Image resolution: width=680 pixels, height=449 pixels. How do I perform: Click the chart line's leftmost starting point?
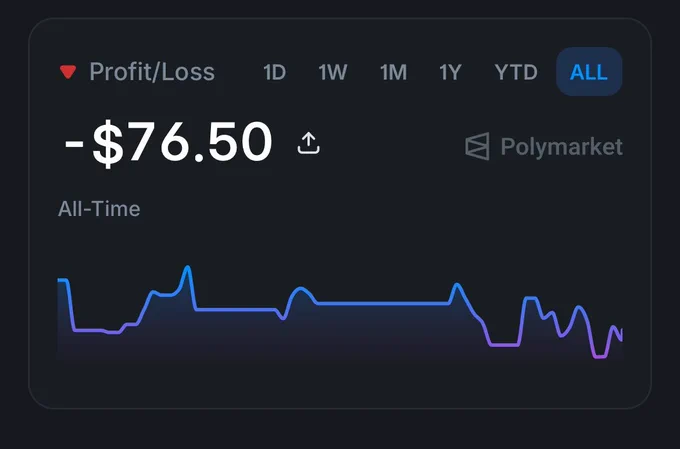59,280
